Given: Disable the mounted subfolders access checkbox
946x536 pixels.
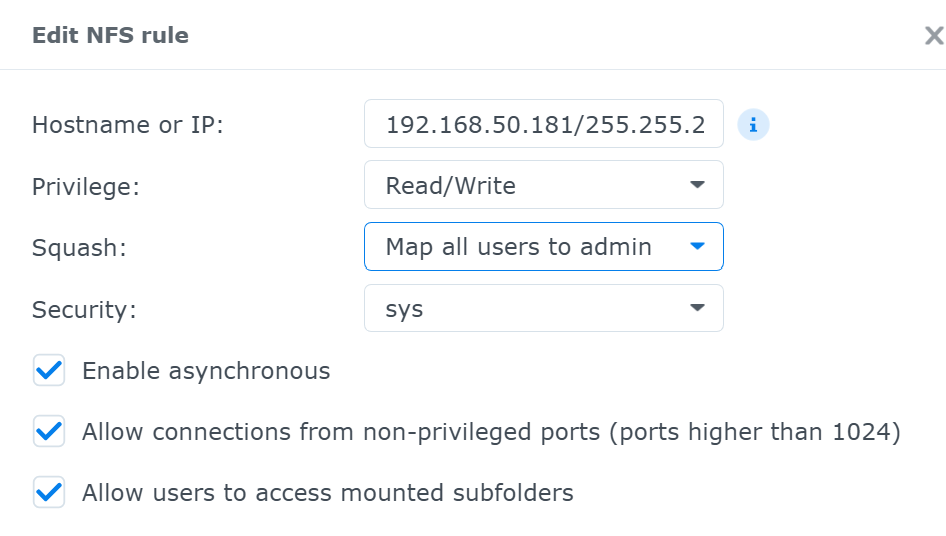Looking at the screenshot, I should point(49,493).
